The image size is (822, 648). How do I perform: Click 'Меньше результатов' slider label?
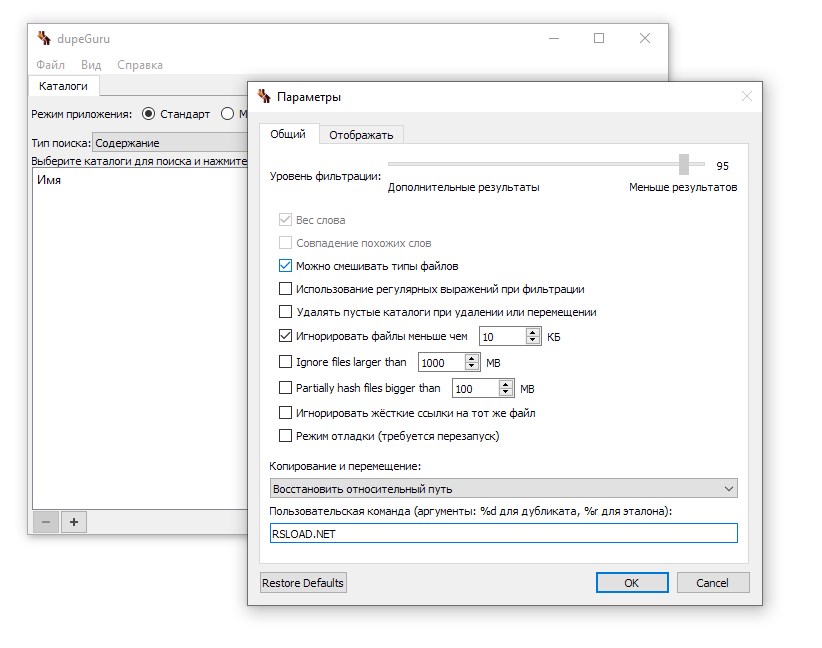[683, 187]
